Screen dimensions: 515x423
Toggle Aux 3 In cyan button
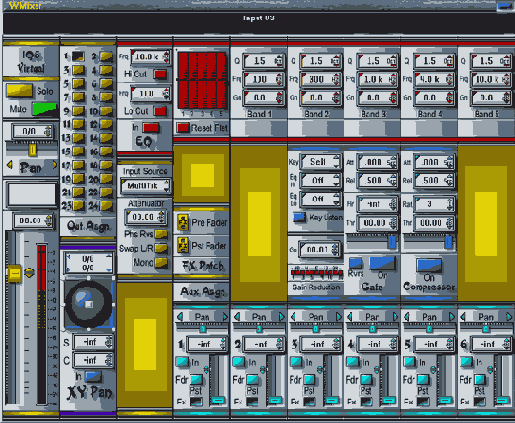coord(296,362)
